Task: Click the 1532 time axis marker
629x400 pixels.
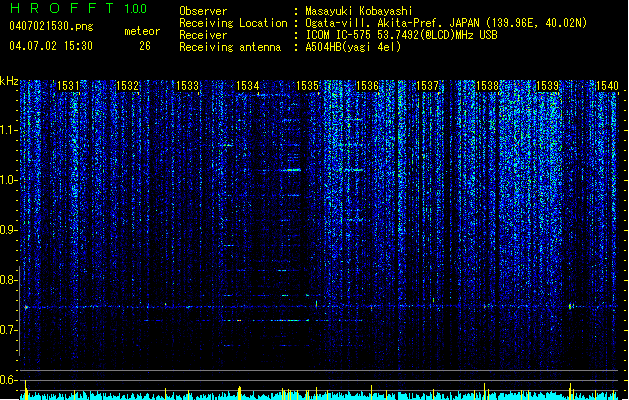Action: click(x=127, y=86)
